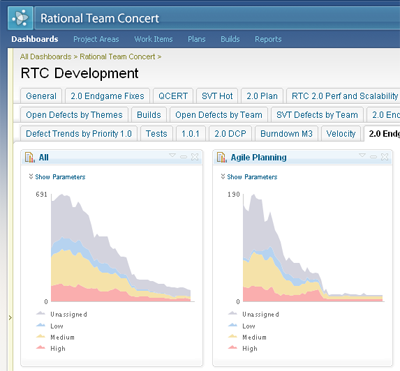Screen dimensions: 400x371
Task: Remove the All widget with X icon
Action: (195, 157)
